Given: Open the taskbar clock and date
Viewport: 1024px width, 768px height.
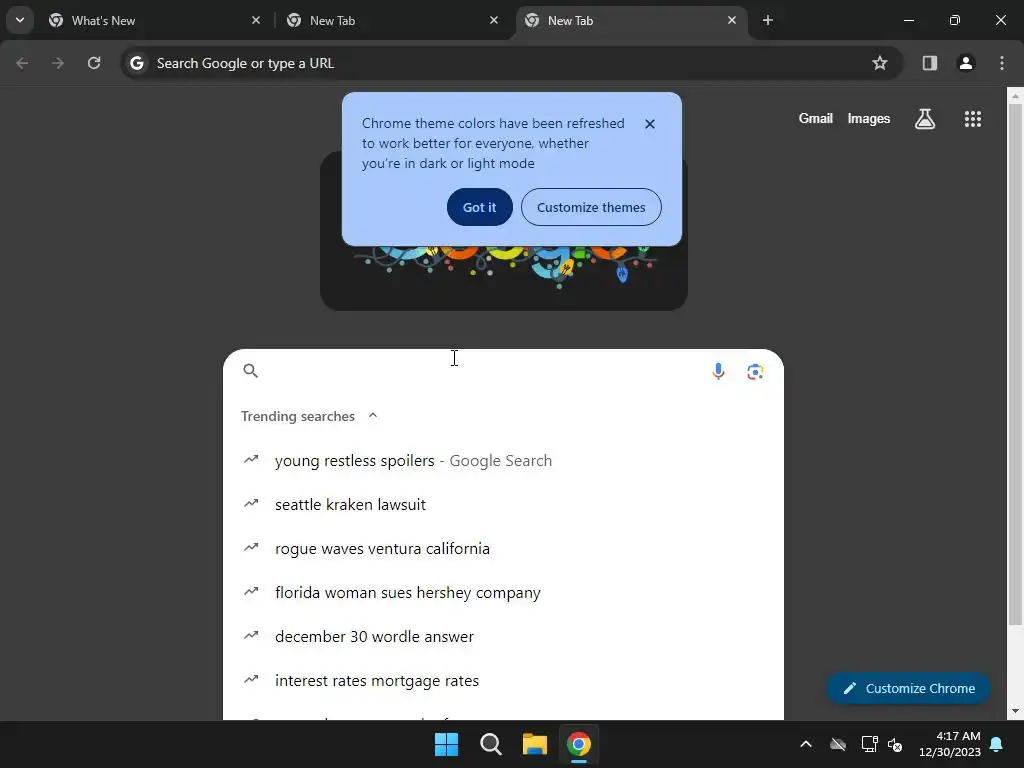Looking at the screenshot, I should (950, 744).
